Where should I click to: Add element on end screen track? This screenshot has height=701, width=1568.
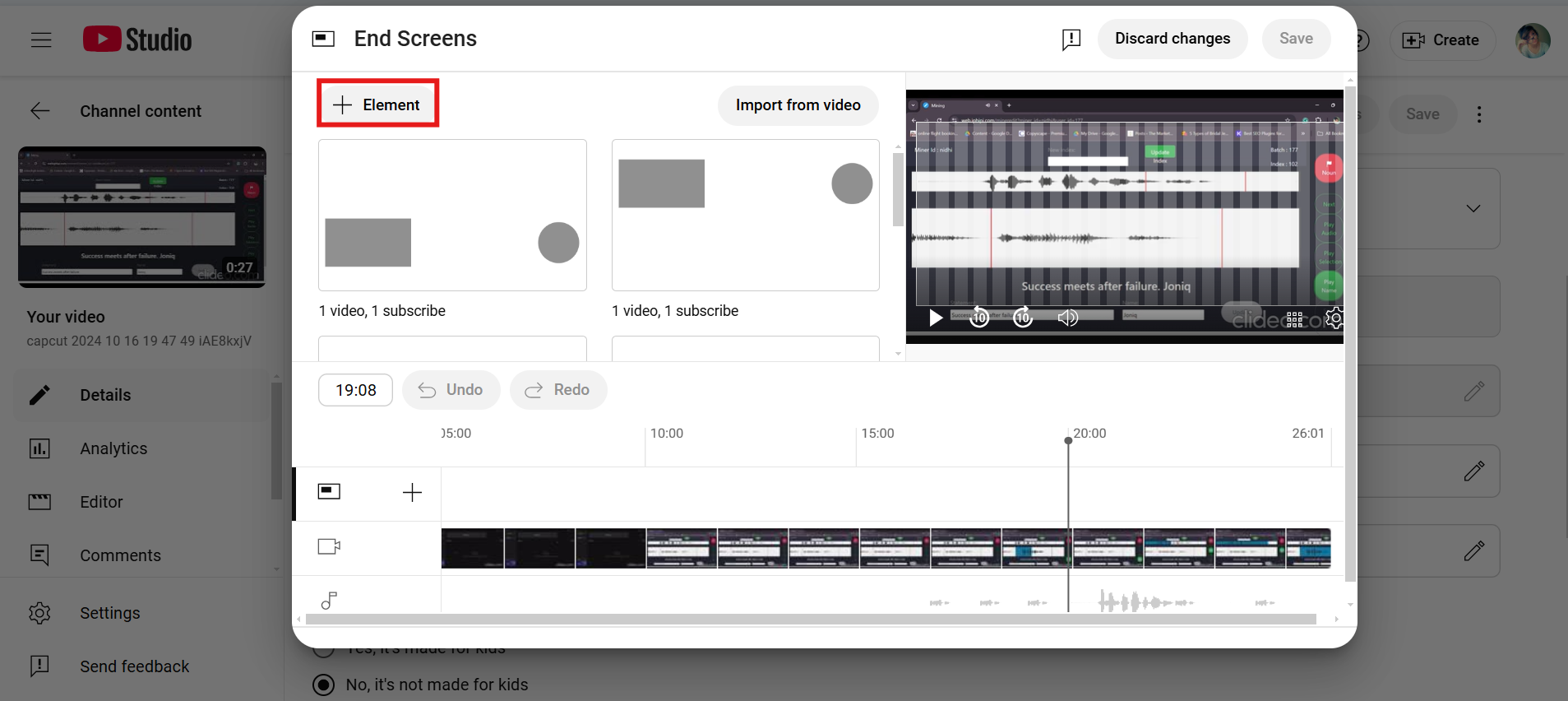coord(412,492)
